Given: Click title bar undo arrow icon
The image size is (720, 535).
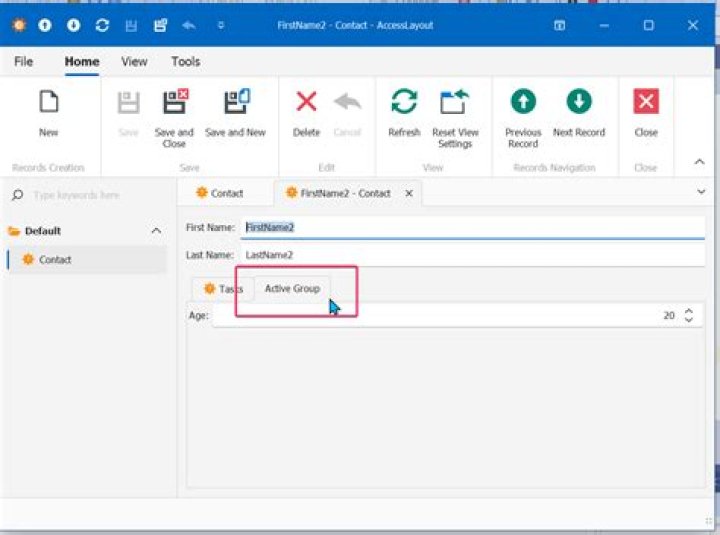Looking at the screenshot, I should 189,25.
